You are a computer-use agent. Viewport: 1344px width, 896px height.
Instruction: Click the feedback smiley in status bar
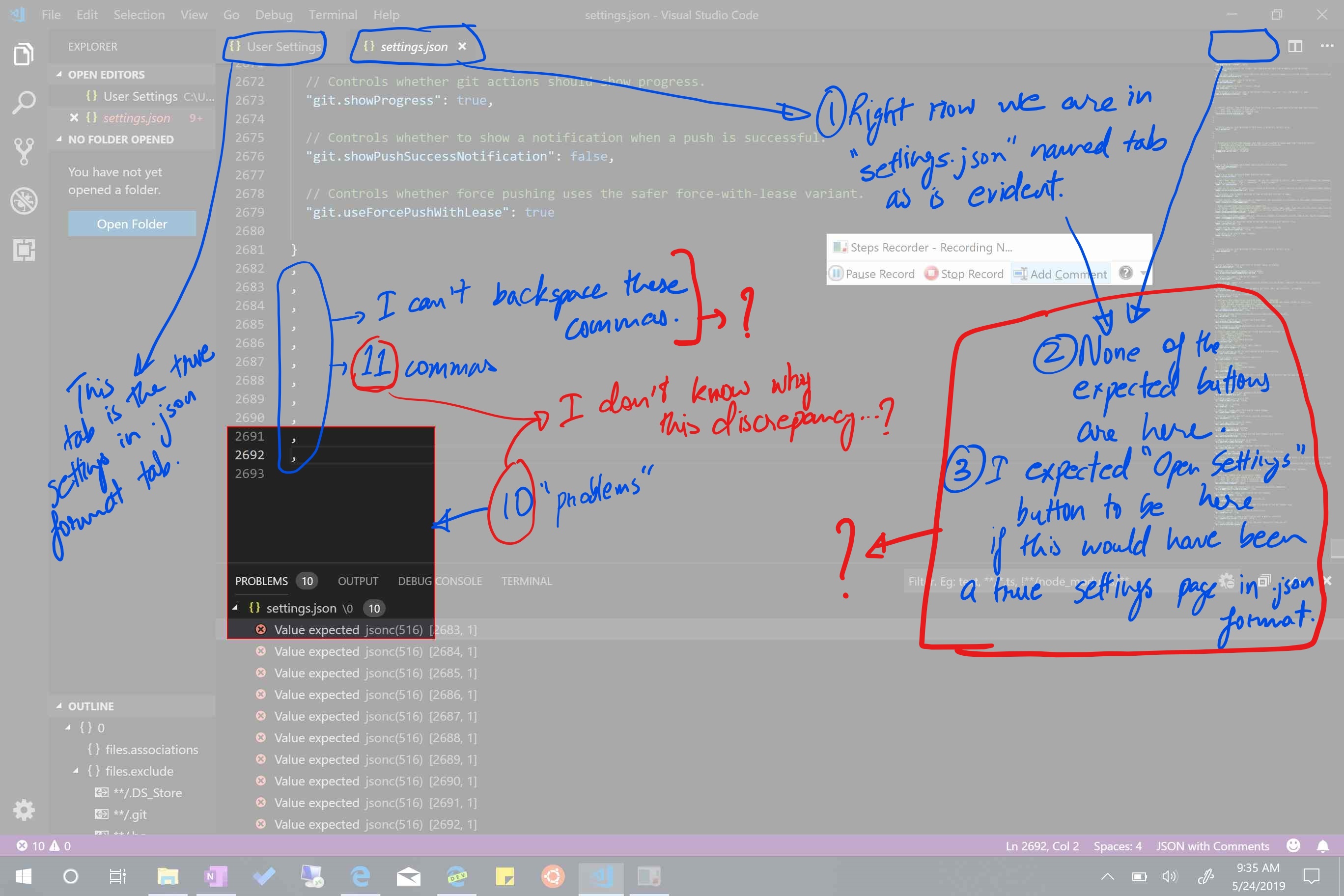(1293, 846)
